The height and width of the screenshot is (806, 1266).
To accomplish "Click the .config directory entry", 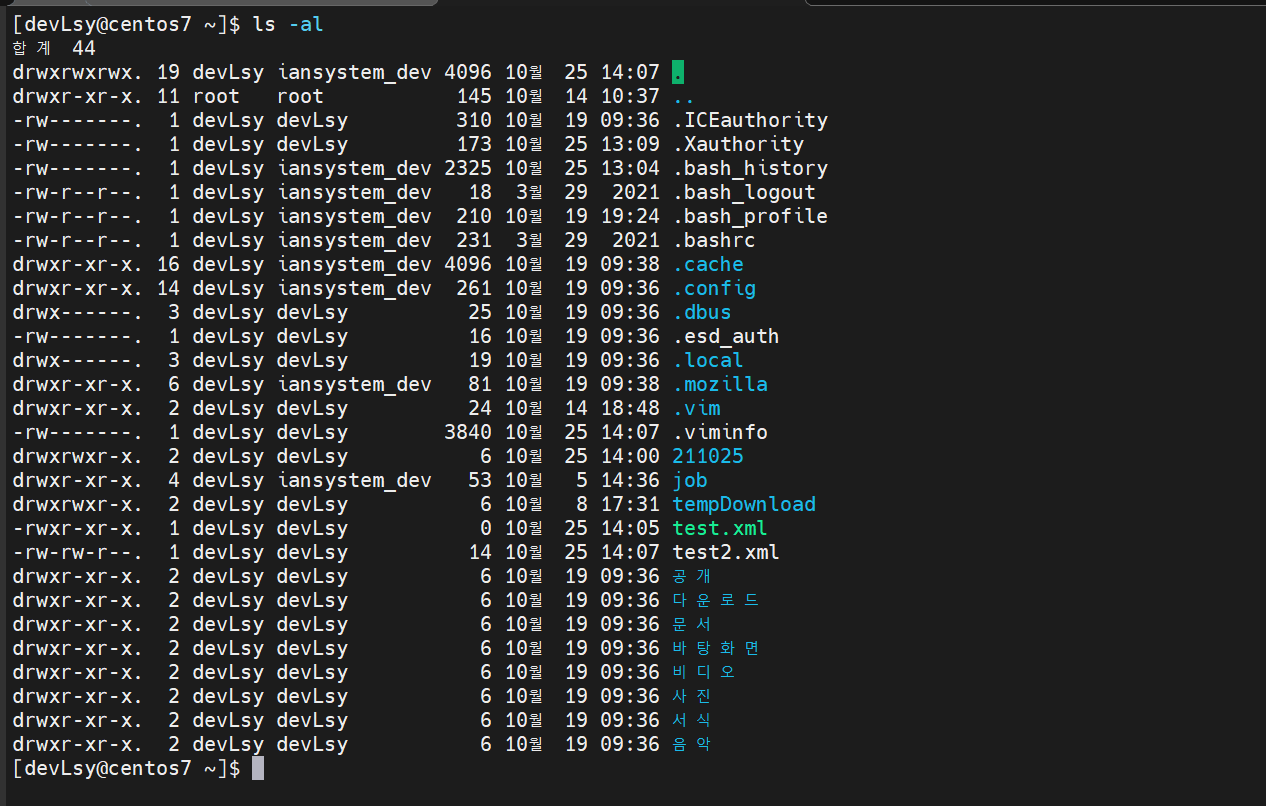I will tap(714, 288).
